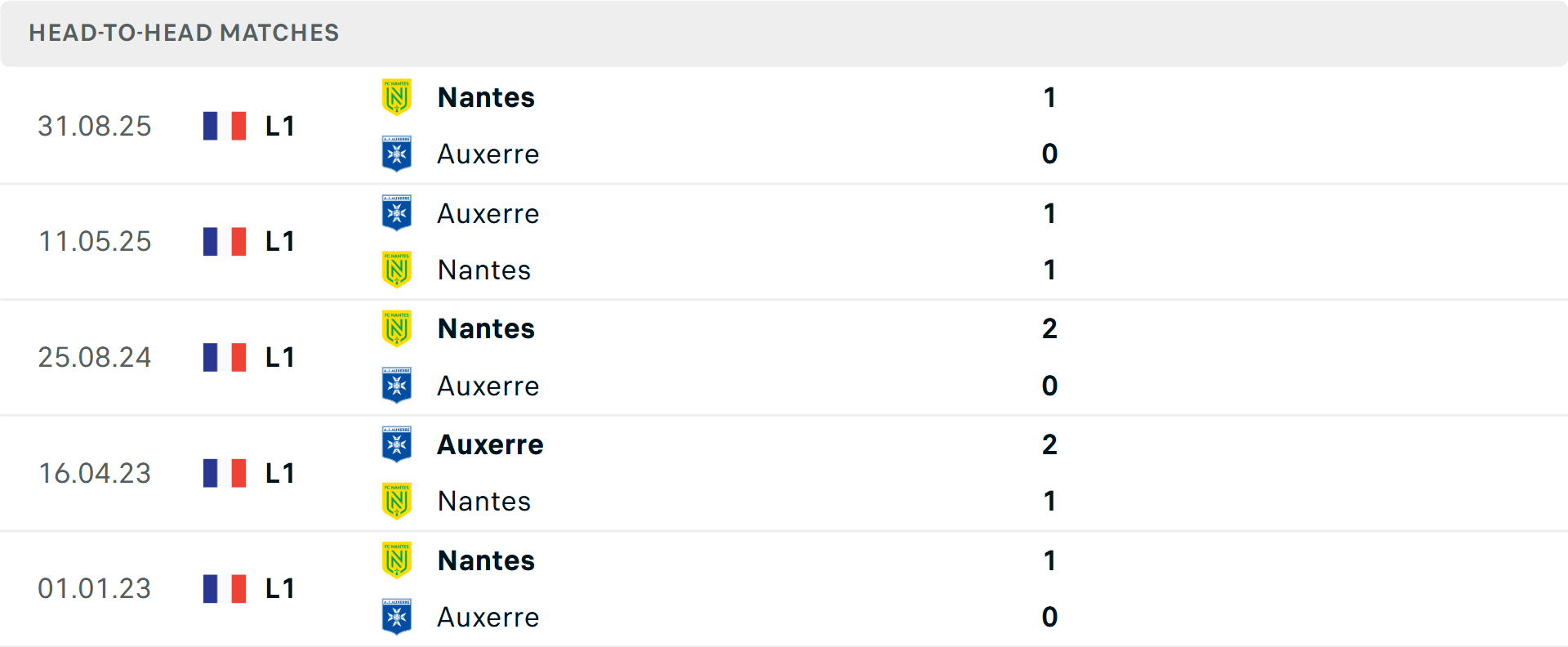1568x647 pixels.
Task: Click the Nantes crest in the 01.01.23 row
Action: pos(397,560)
